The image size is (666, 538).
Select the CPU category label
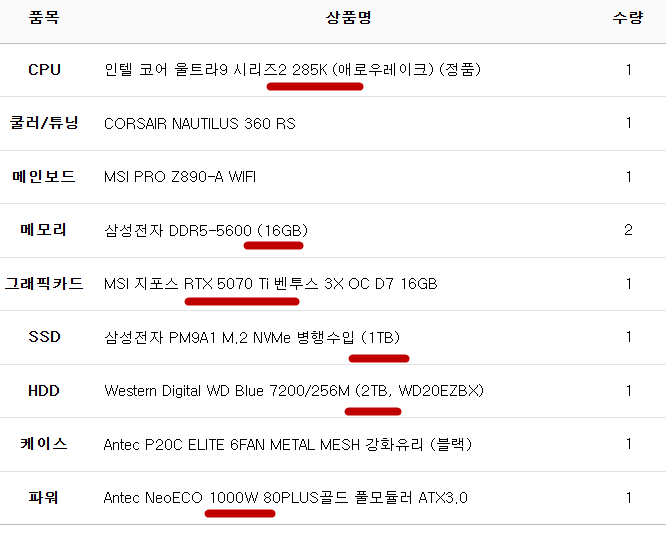click(44, 70)
